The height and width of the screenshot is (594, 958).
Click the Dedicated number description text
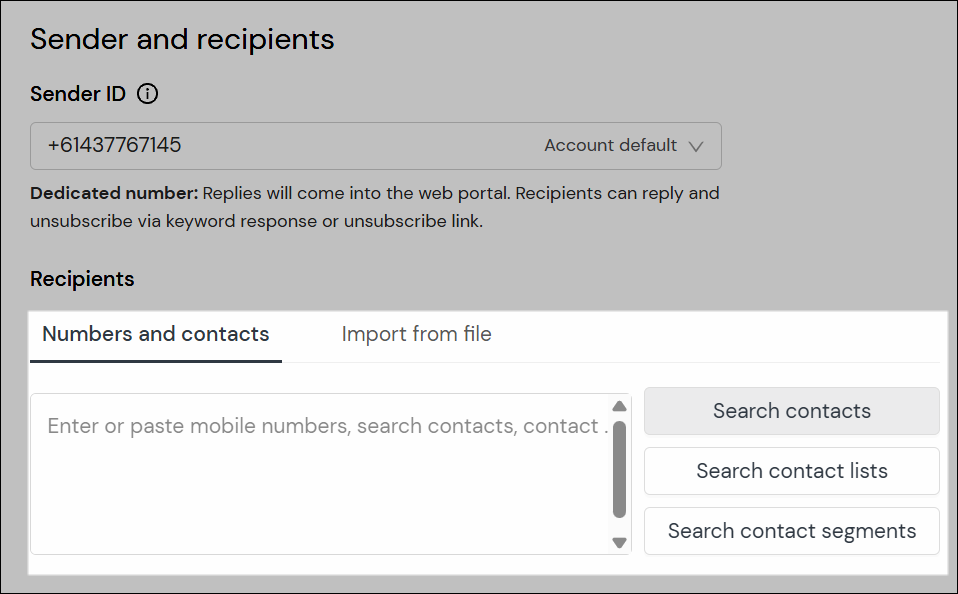click(x=375, y=206)
